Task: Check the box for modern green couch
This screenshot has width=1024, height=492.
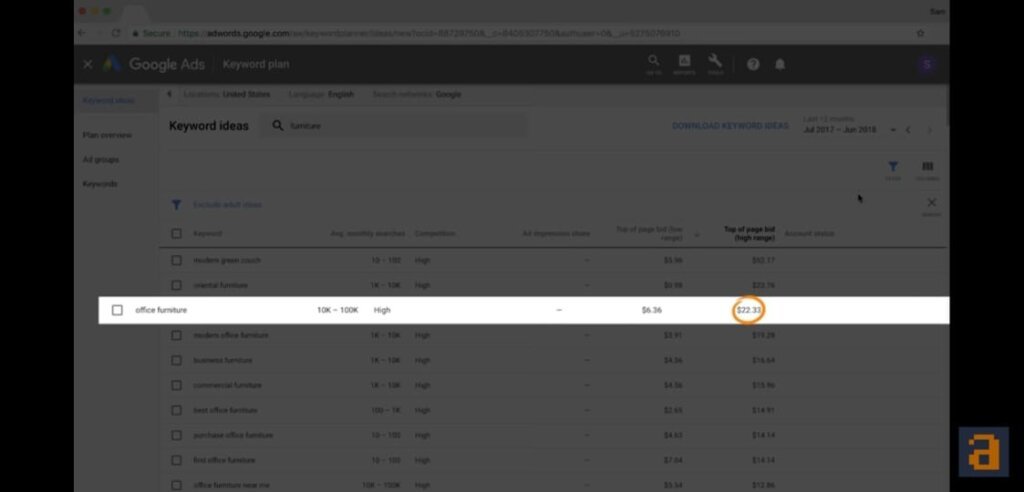Action: (176, 260)
